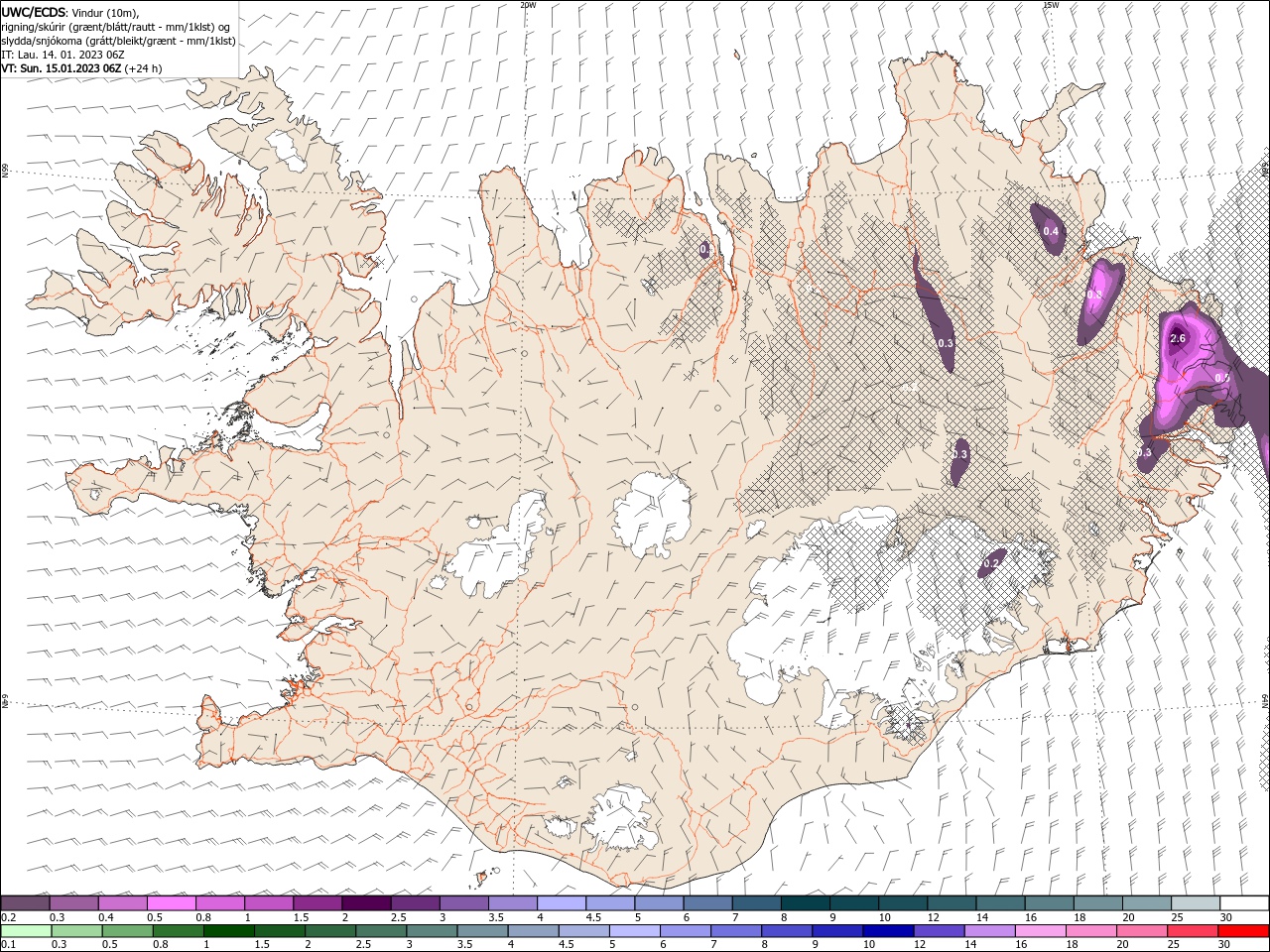Select the darkest purple swatch at 2 in the upper legend
This screenshot has width=1270, height=952.
pos(365,903)
